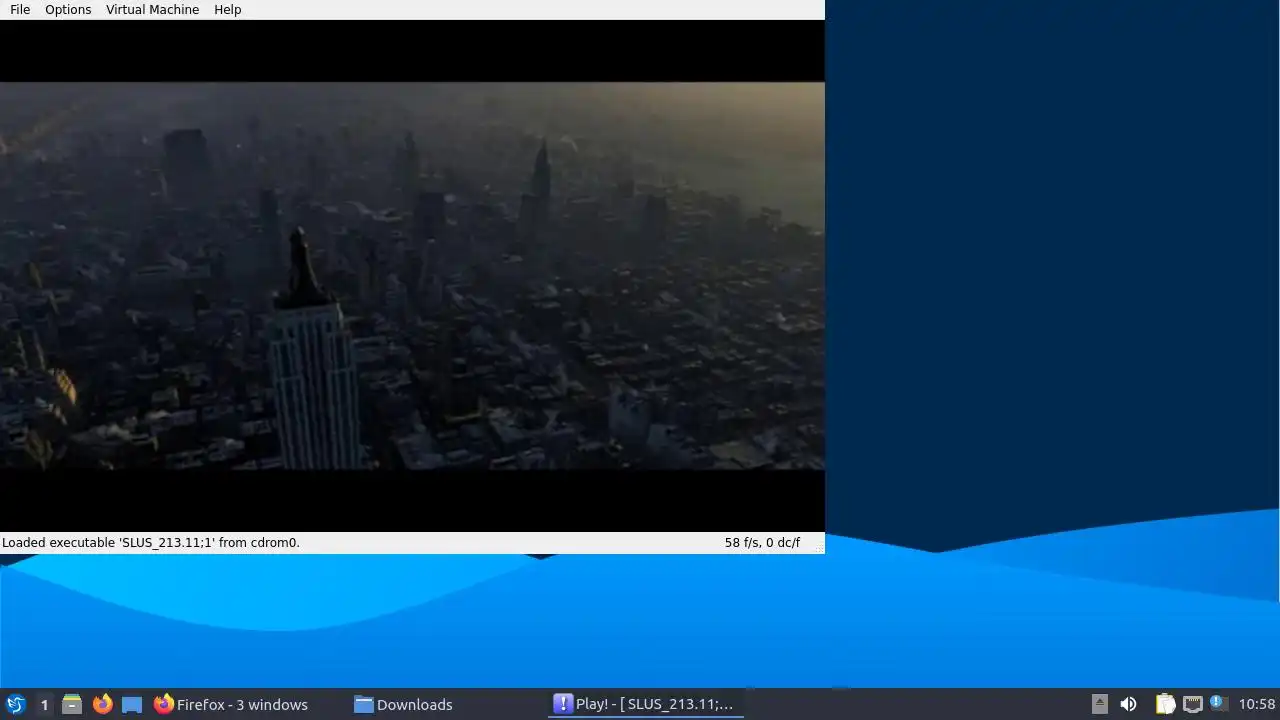Click the Lubuntu start menu icon
The height and width of the screenshot is (720, 1280).
point(16,704)
